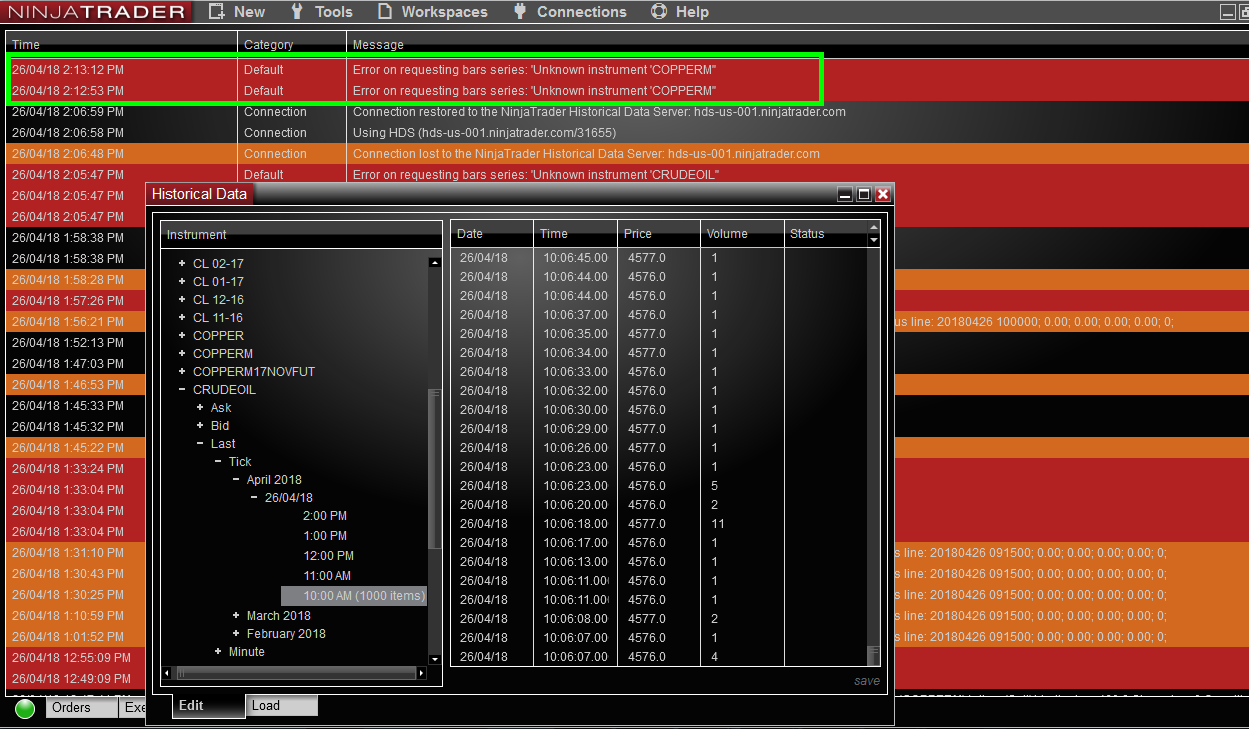
Task: Open the Tools menu
Action: 333,12
